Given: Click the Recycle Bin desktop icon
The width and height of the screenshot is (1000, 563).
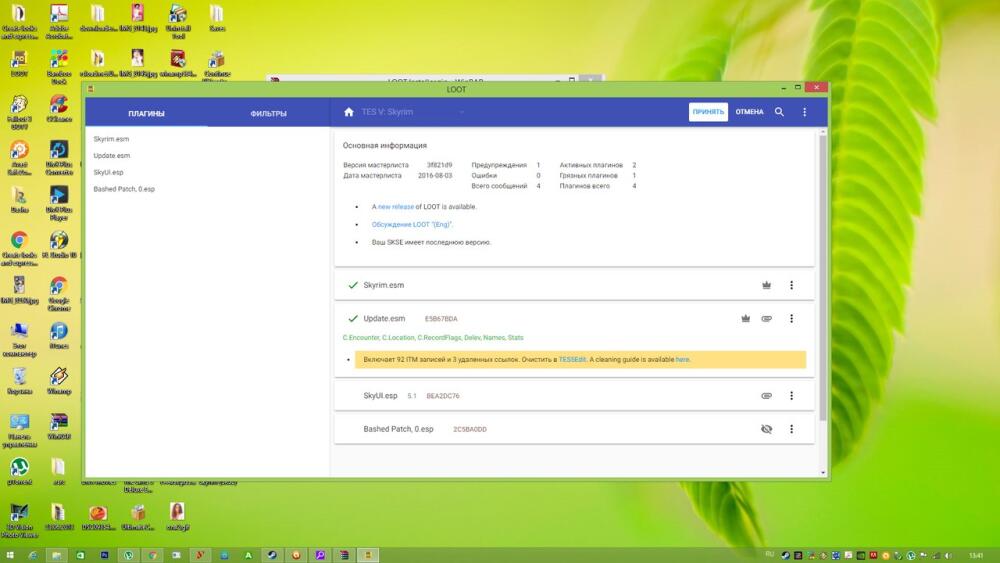Looking at the screenshot, I should coord(19,381).
